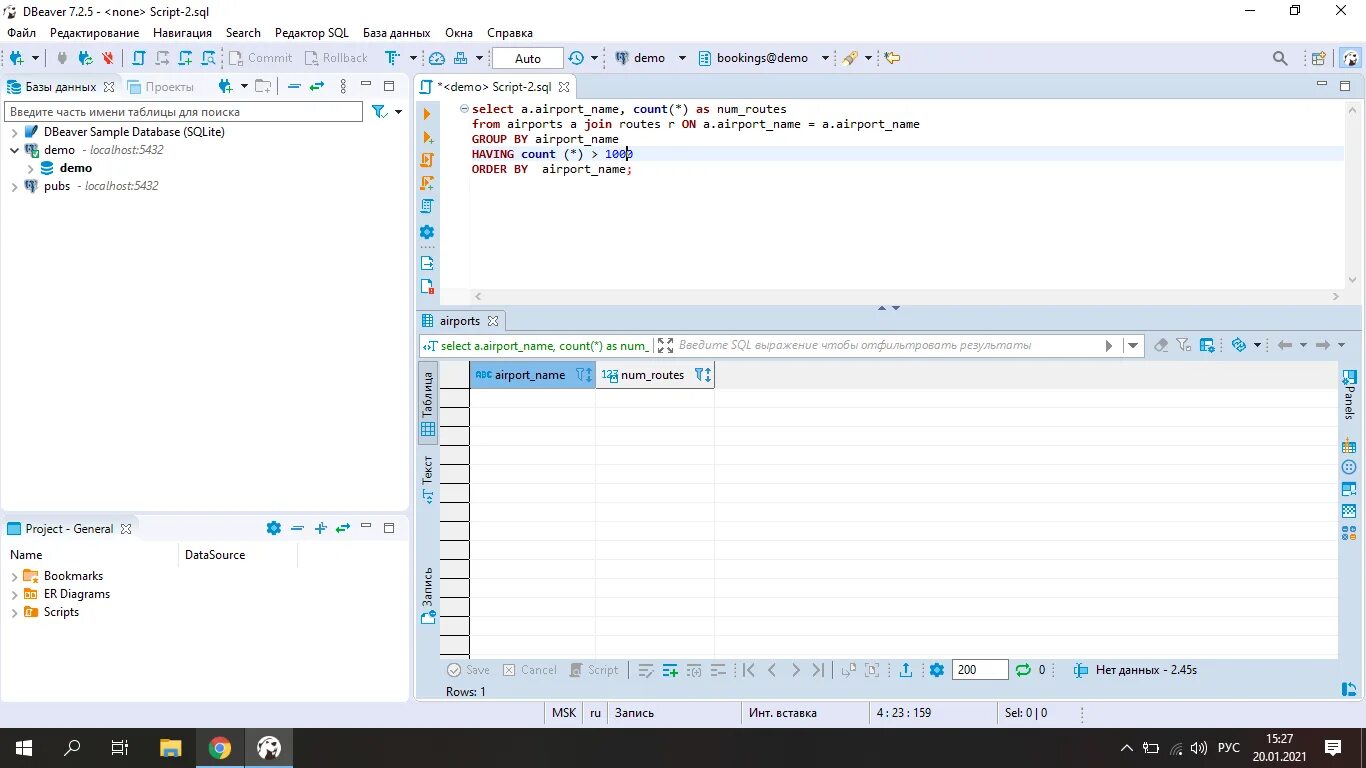Click the eraser remove filters icon in results

1161,345
